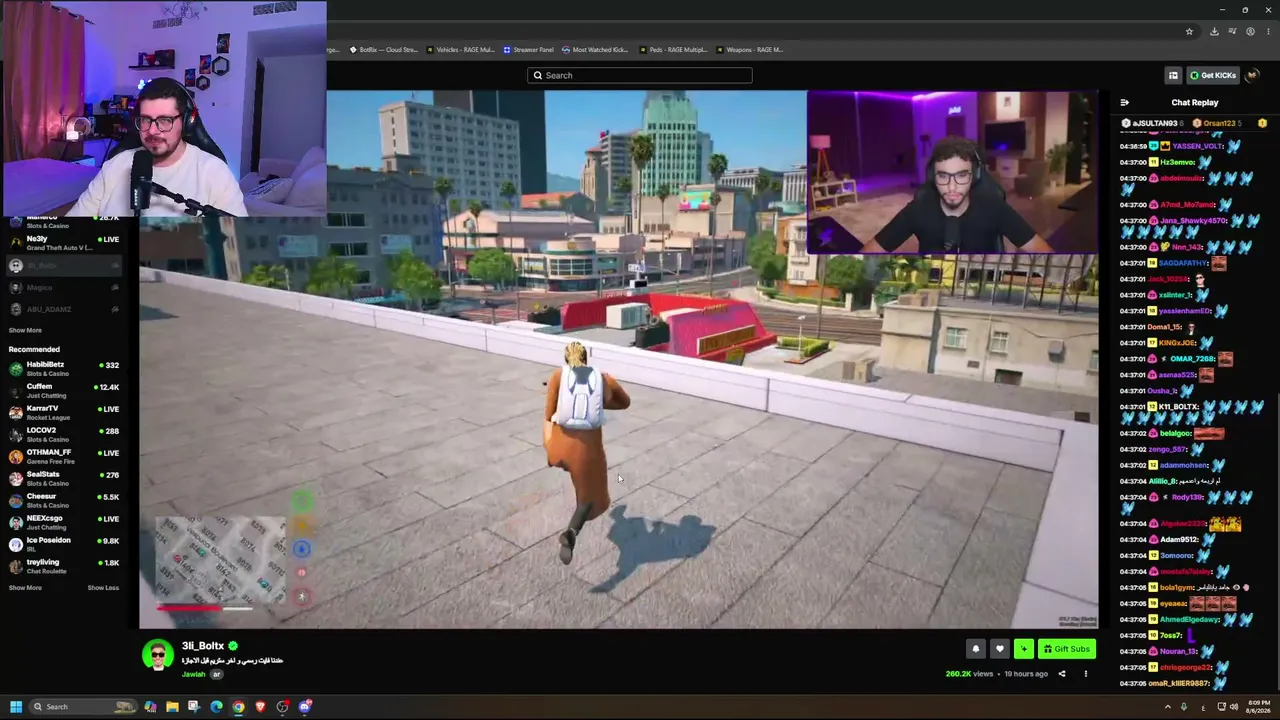Viewport: 1280px width, 720px height.
Task: Open the 3li_Boltx channel name link
Action: [203, 646]
